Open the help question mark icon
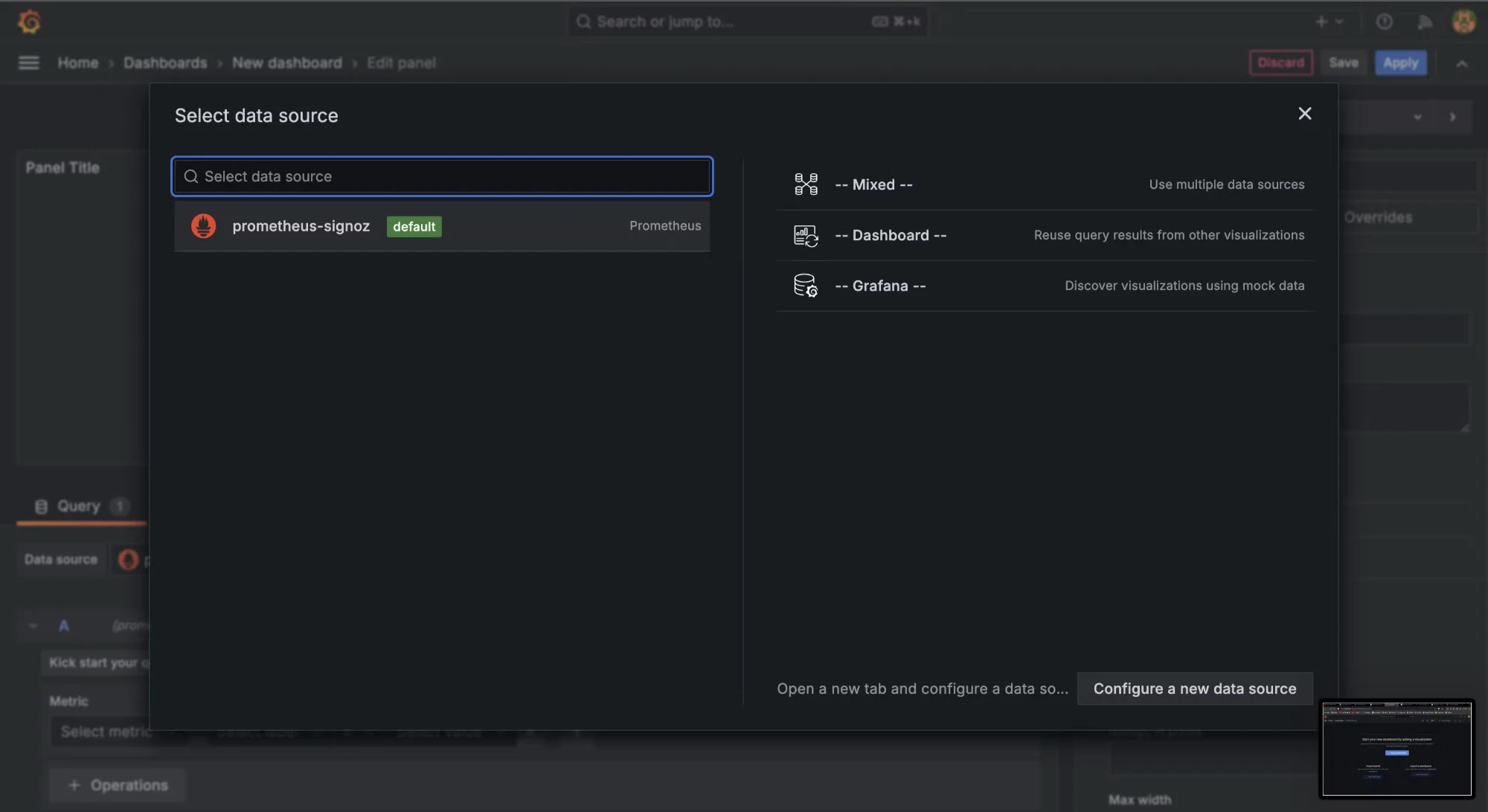The height and width of the screenshot is (812, 1488). [x=1384, y=22]
